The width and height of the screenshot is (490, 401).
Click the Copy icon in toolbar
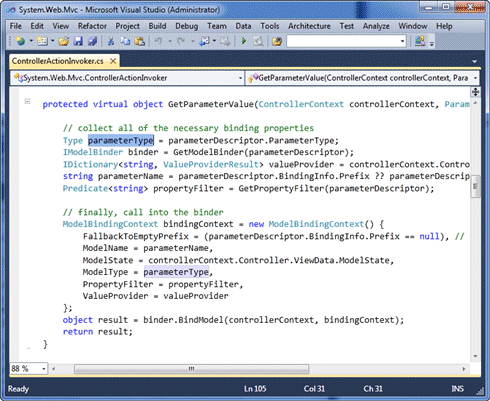[x=125, y=41]
